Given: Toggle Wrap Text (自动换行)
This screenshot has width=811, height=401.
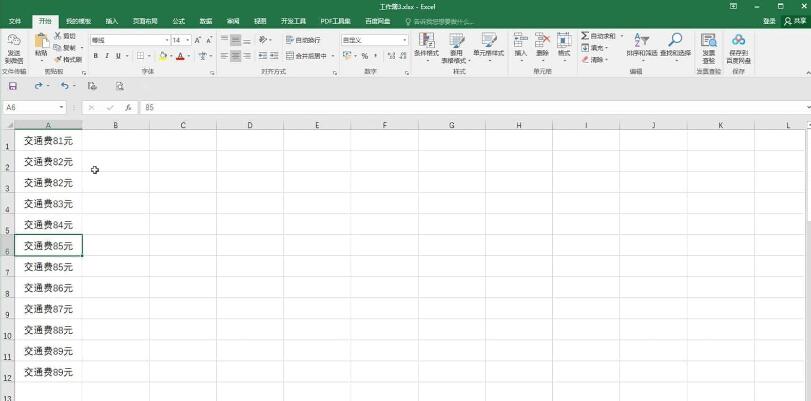Looking at the screenshot, I should click(x=303, y=40).
